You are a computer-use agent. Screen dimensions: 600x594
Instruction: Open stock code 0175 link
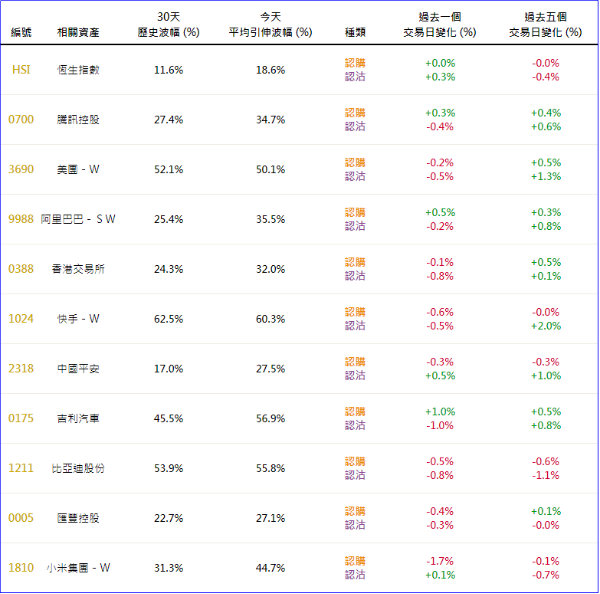point(21,418)
